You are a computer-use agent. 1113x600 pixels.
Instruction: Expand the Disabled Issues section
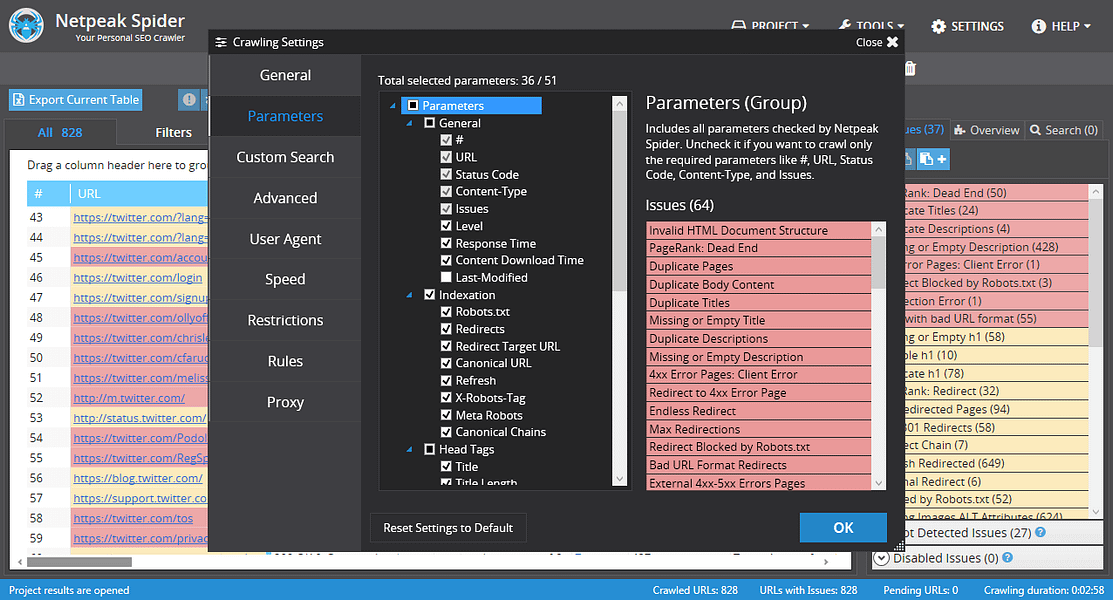pos(882,558)
